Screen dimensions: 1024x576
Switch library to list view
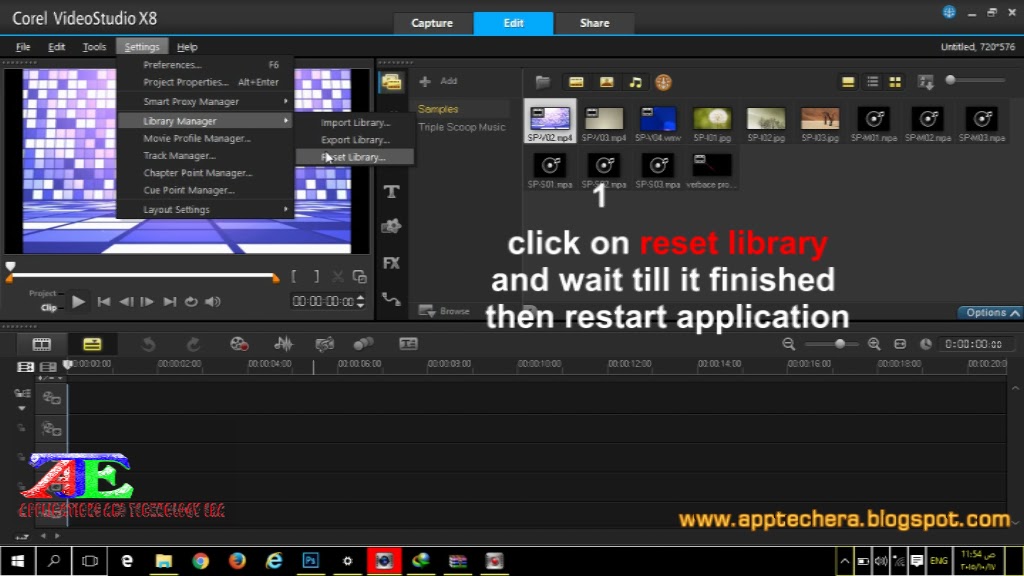tap(872, 82)
